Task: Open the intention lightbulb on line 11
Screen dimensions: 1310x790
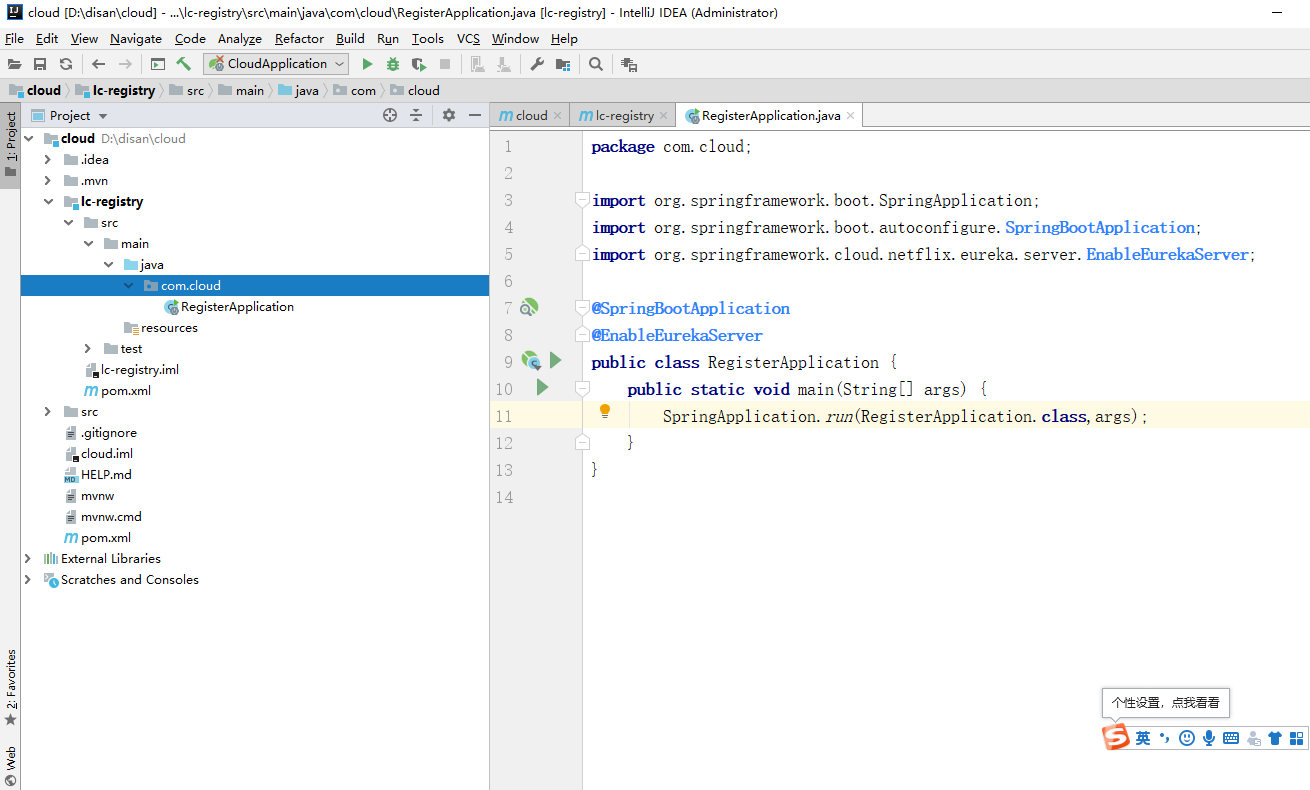Action: tap(605, 410)
